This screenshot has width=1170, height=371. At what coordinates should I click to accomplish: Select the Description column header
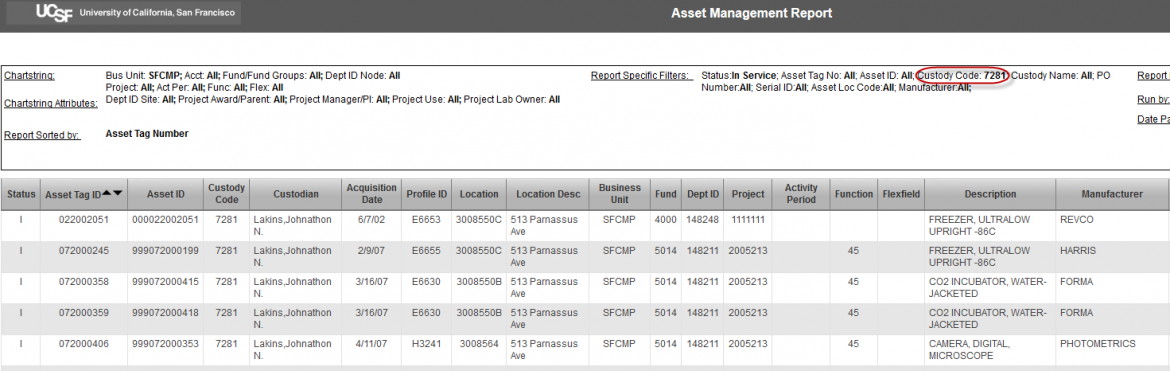[989, 194]
